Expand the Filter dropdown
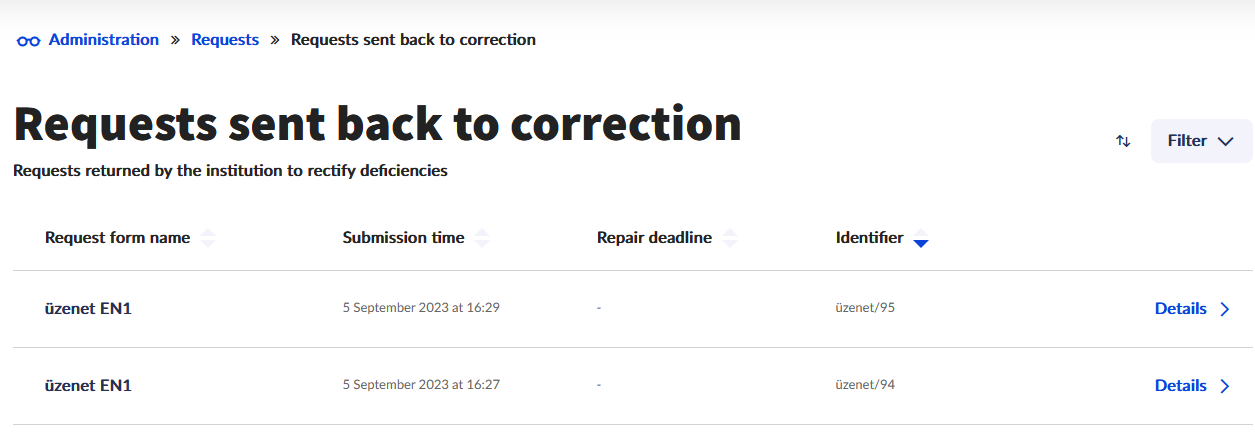Image resolution: width=1255 pixels, height=432 pixels. 1201,141
